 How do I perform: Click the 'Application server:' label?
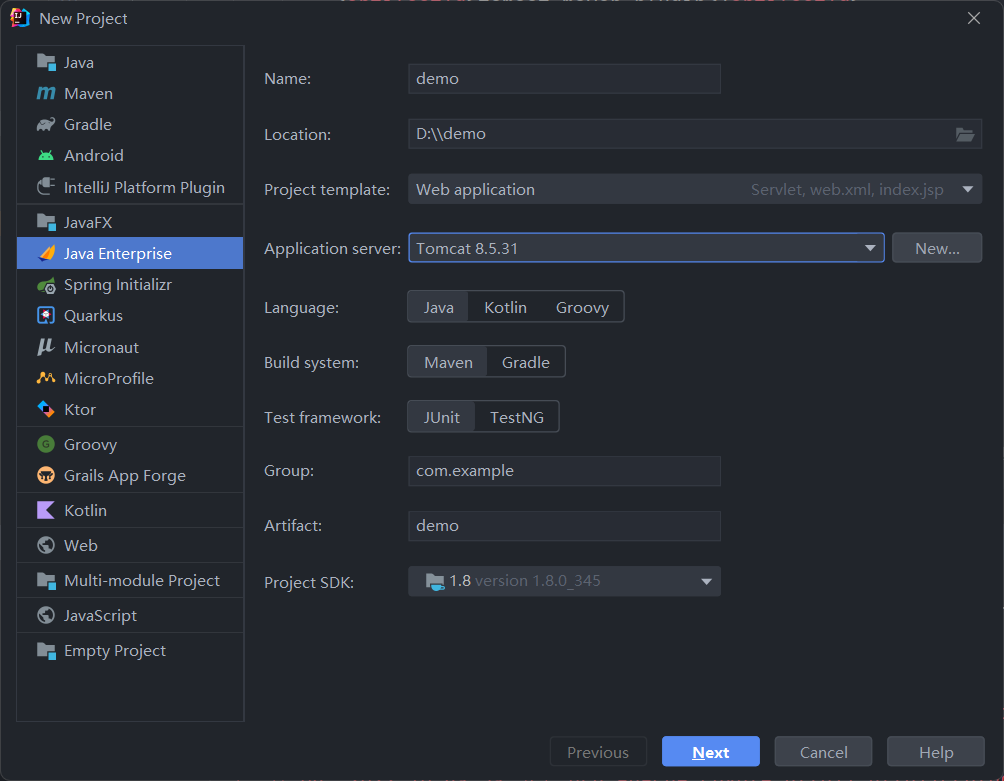tap(332, 249)
